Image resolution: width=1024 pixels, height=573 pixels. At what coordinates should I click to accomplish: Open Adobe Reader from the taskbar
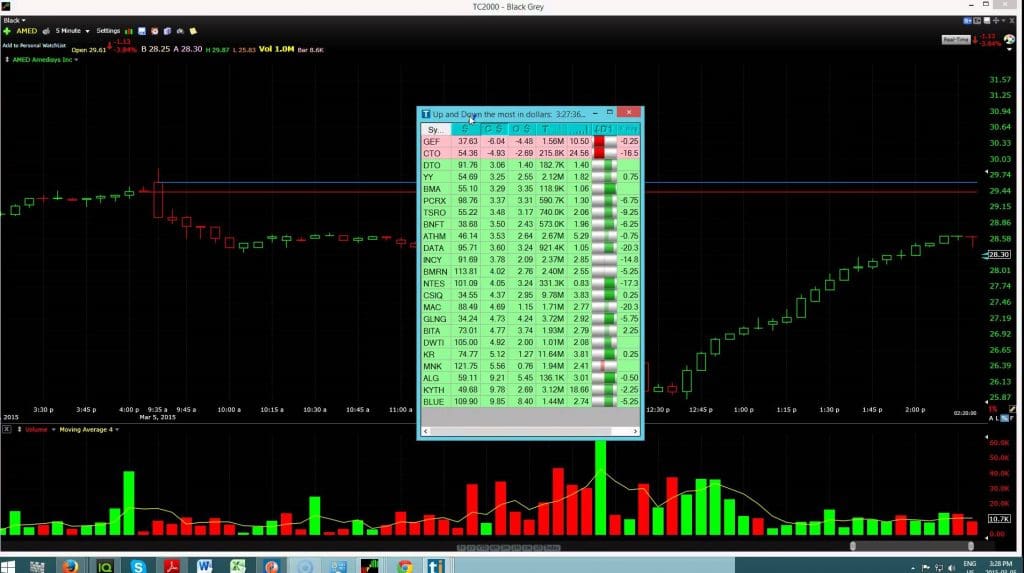pos(172,566)
